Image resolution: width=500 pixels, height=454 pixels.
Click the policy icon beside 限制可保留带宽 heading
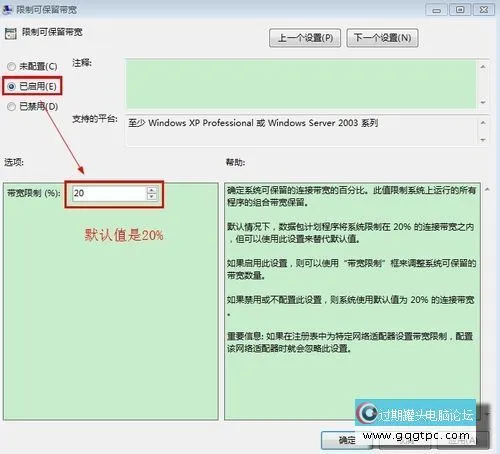pyautogui.click(x=11, y=34)
